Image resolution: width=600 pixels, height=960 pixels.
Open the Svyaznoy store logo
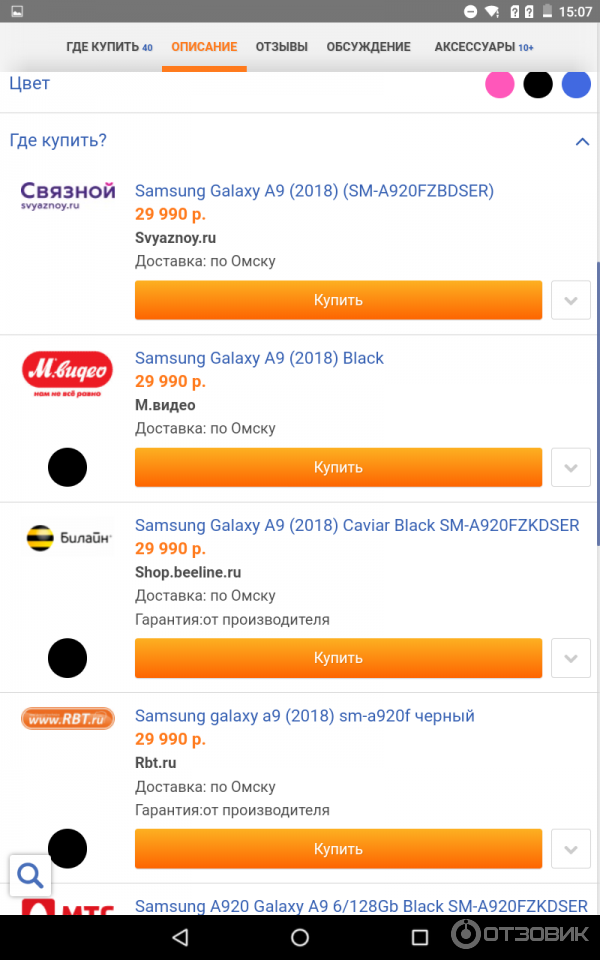click(x=68, y=195)
